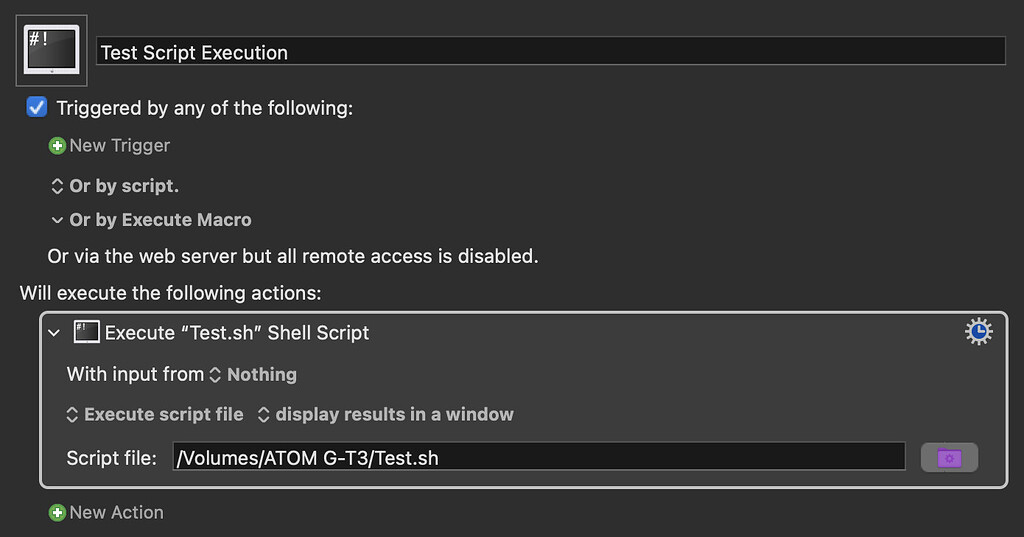This screenshot has width=1024, height=537.
Task: Click the macro name field 'Test Script Execution'
Action: tap(550, 52)
